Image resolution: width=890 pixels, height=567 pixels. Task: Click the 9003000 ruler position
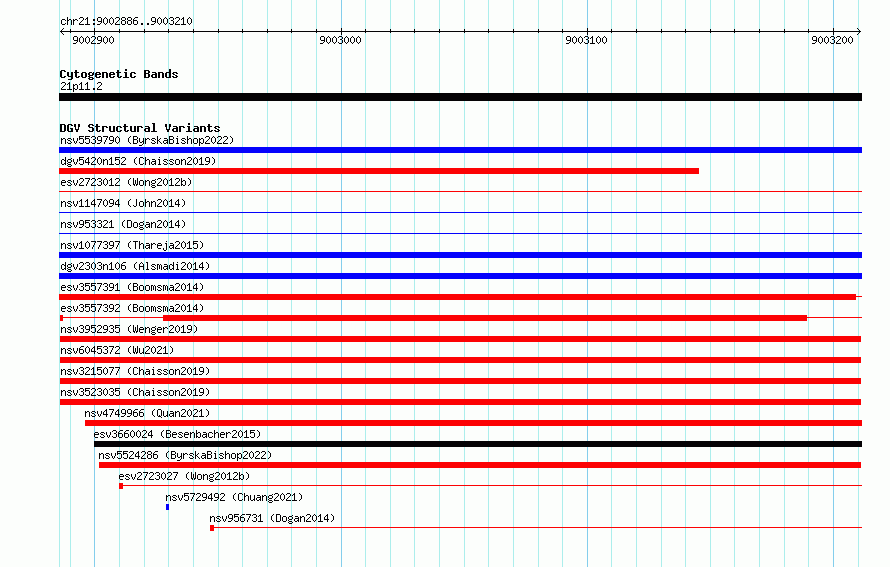(340, 40)
